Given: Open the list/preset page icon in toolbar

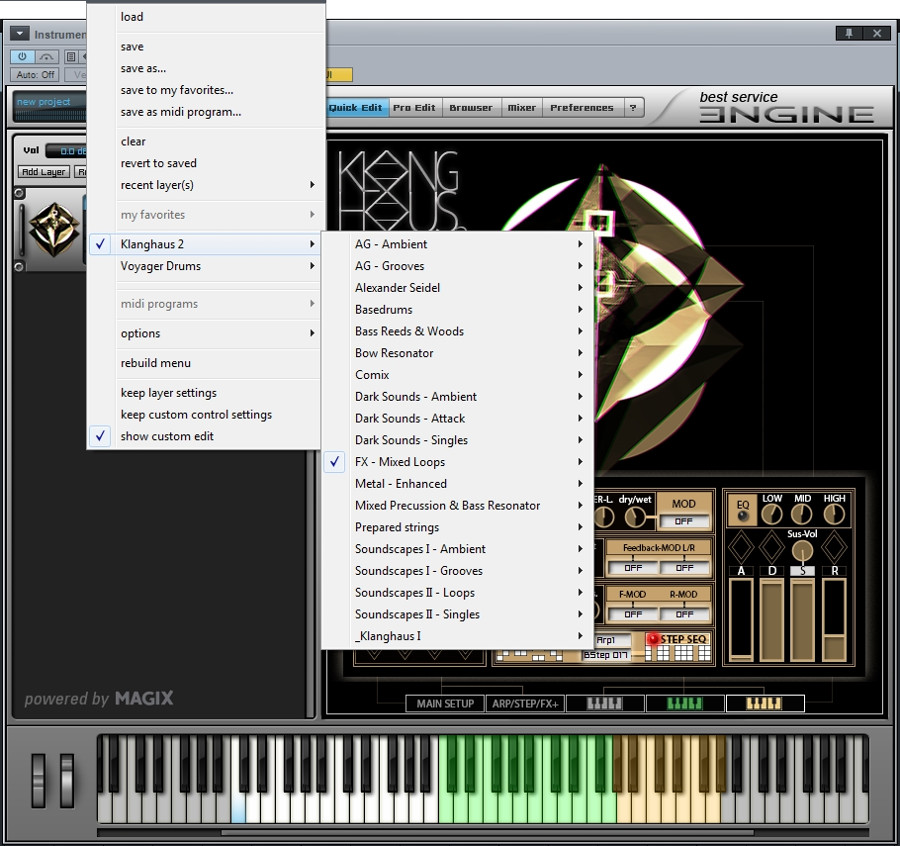Looking at the screenshot, I should tap(71, 57).
